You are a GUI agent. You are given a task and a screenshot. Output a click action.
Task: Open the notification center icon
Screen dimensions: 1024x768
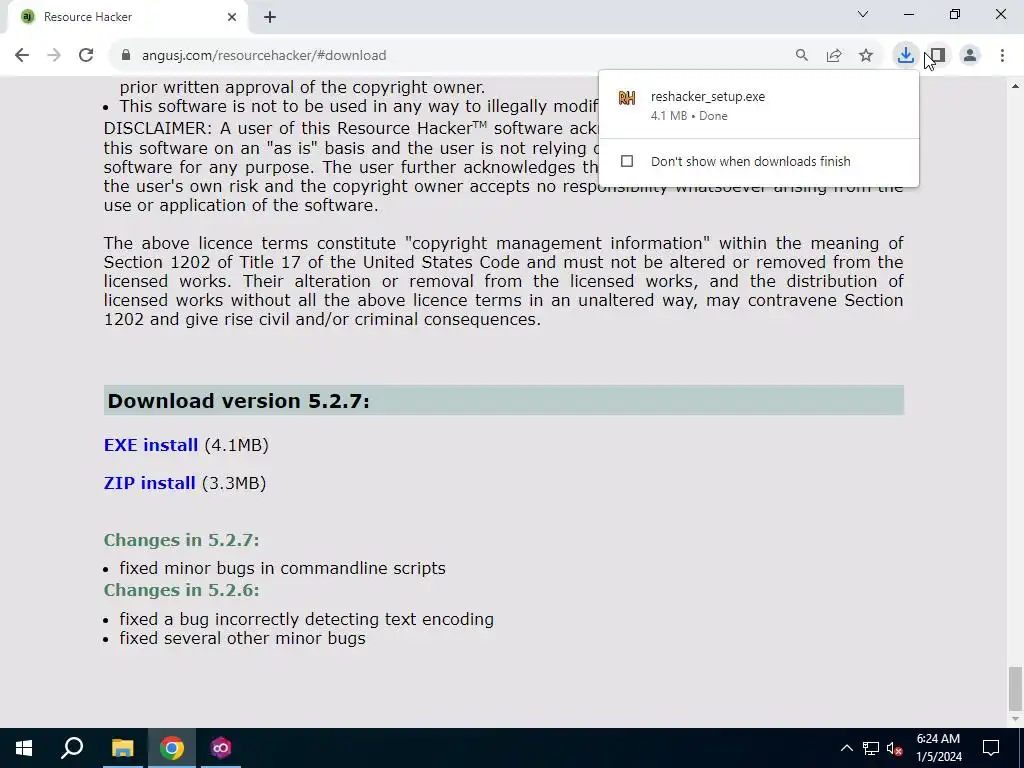[x=991, y=748]
